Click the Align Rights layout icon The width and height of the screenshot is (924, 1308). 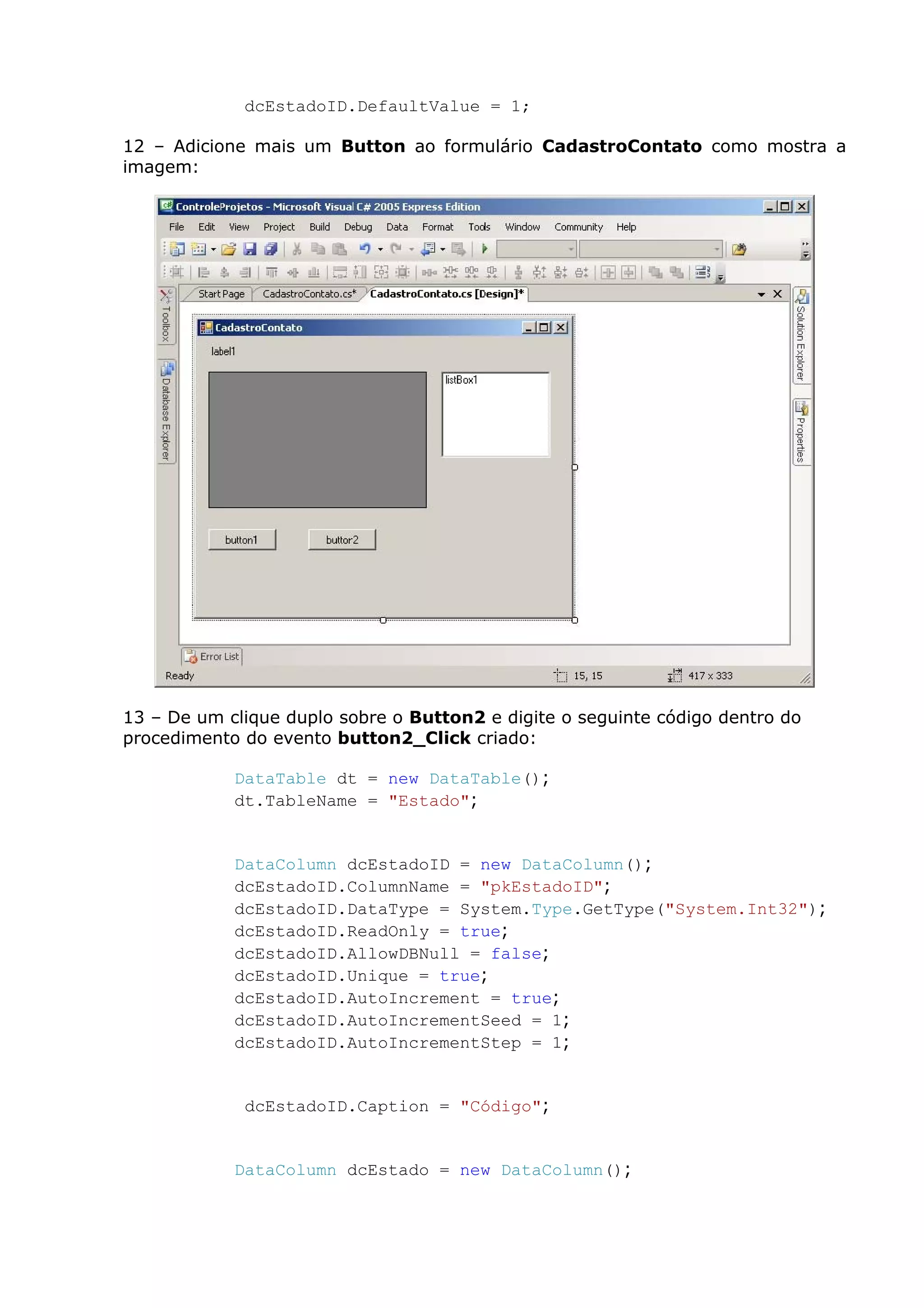click(x=245, y=272)
